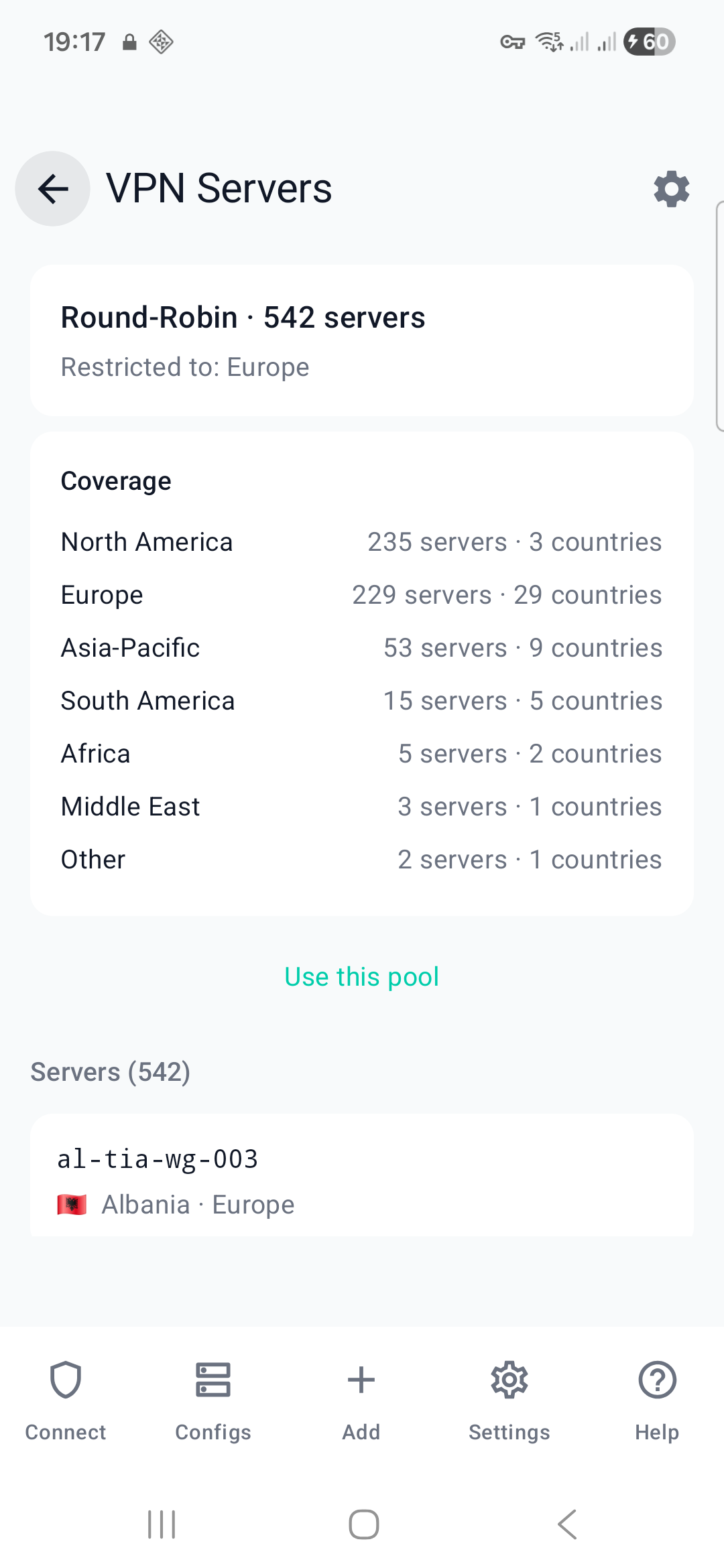Tap the Round-Robin 542 servers card

(x=362, y=340)
